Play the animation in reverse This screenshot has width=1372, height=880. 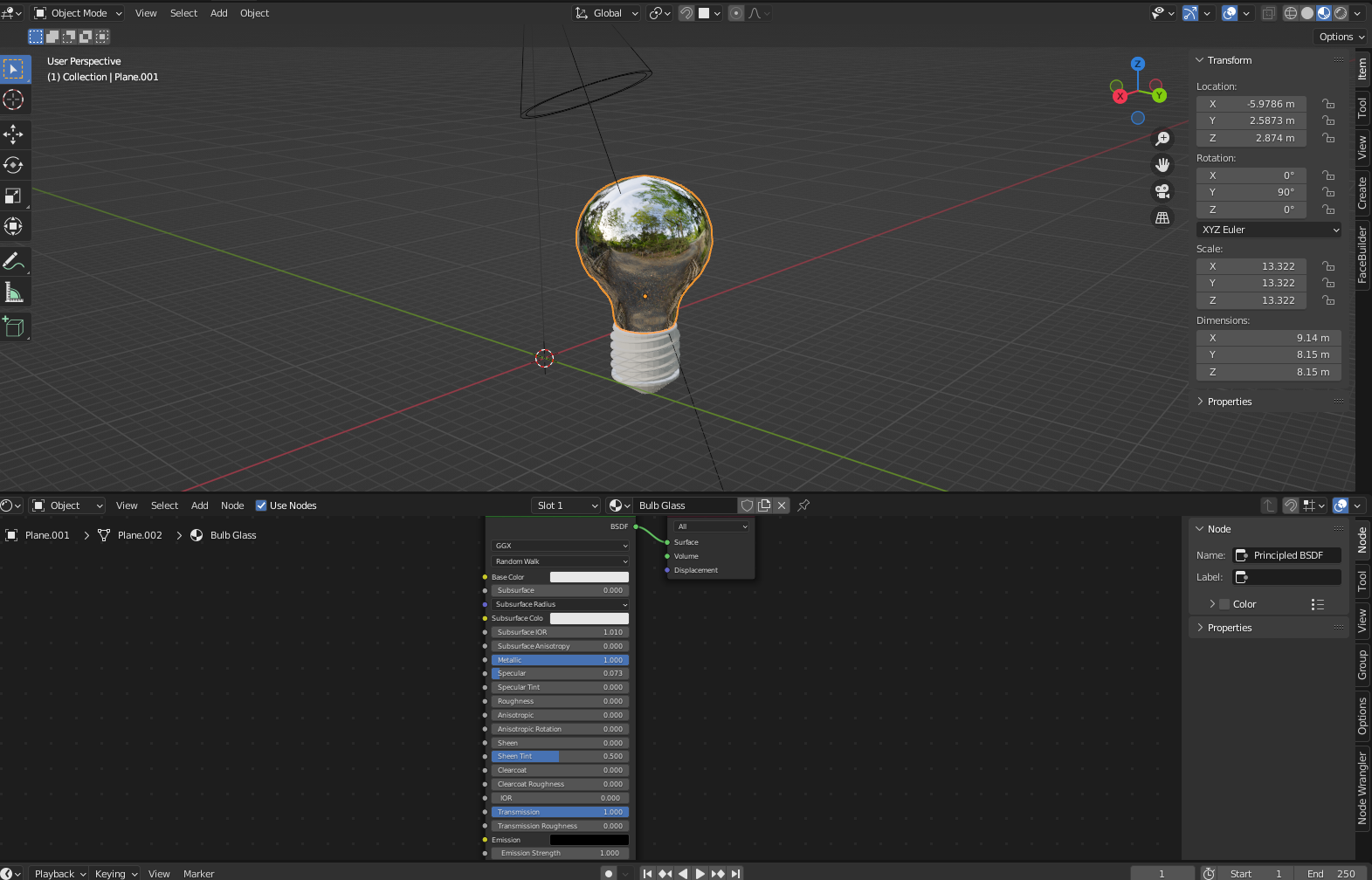pyautogui.click(x=682, y=873)
